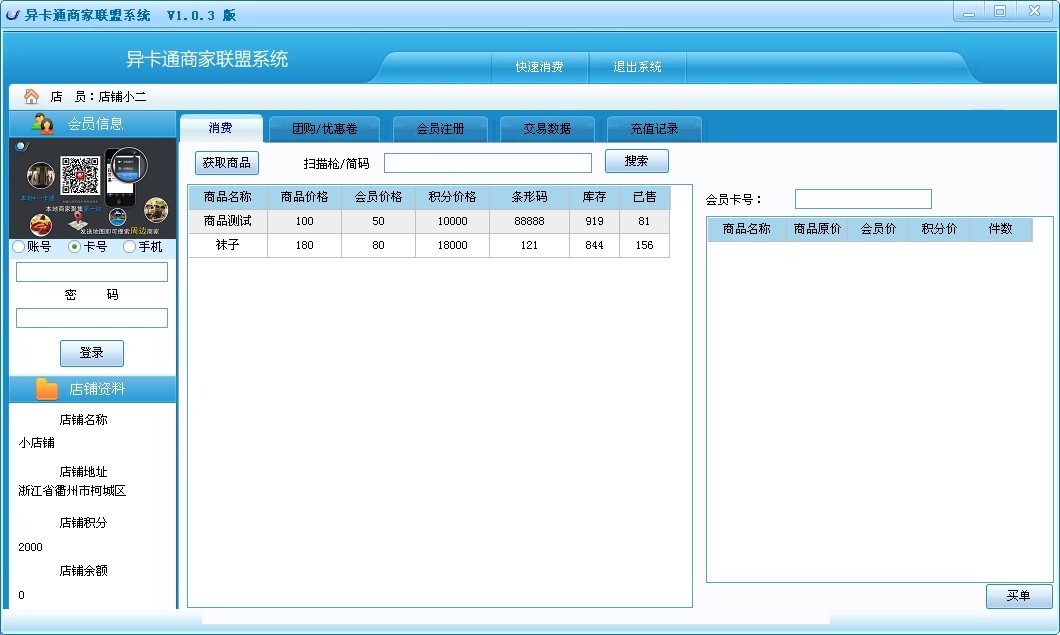Click barcode cell 88888
Viewport: 1060px width, 635px height.
(x=529, y=221)
